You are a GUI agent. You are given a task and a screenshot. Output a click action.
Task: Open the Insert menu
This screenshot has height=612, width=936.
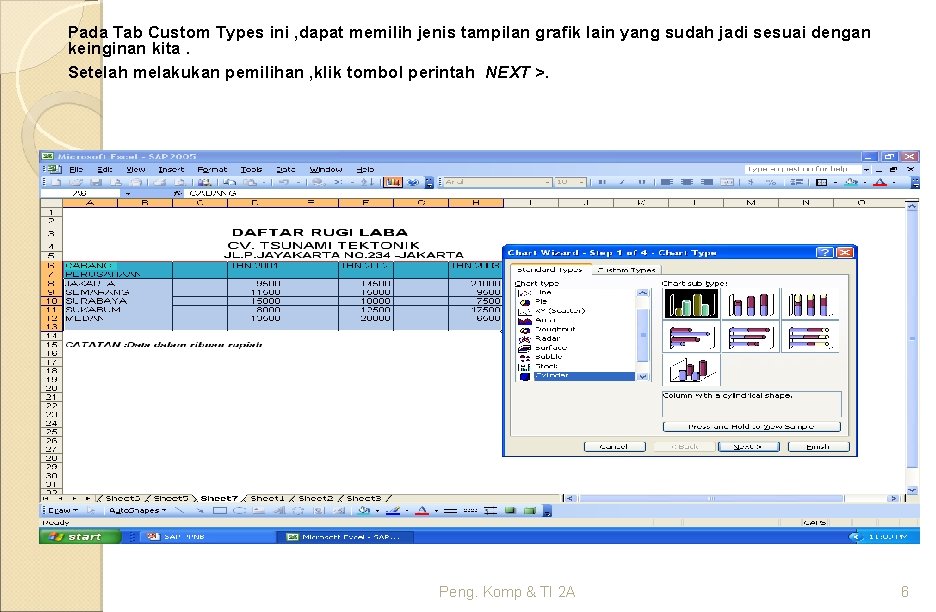pos(171,170)
